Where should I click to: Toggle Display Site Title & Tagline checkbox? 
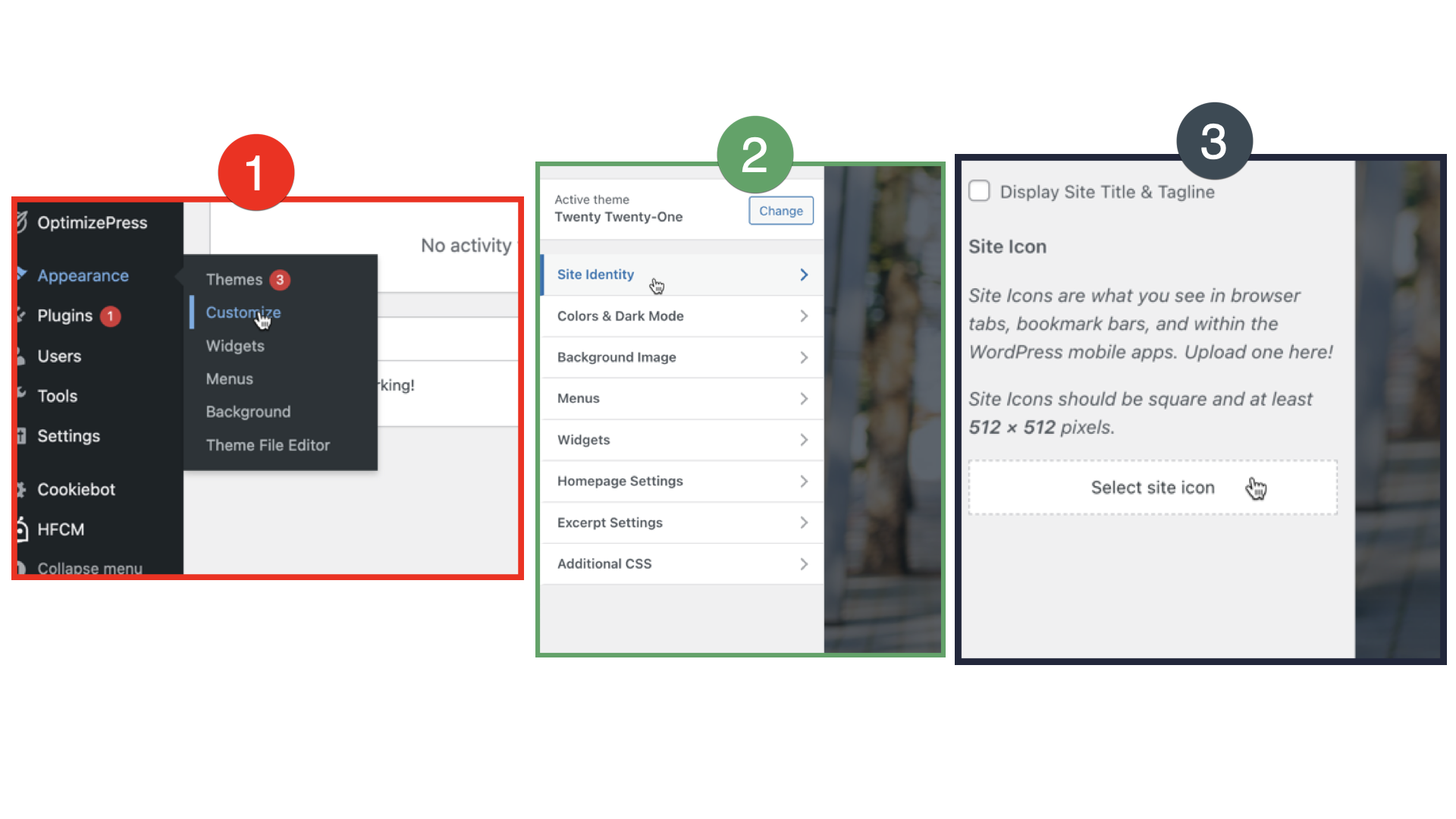[980, 191]
